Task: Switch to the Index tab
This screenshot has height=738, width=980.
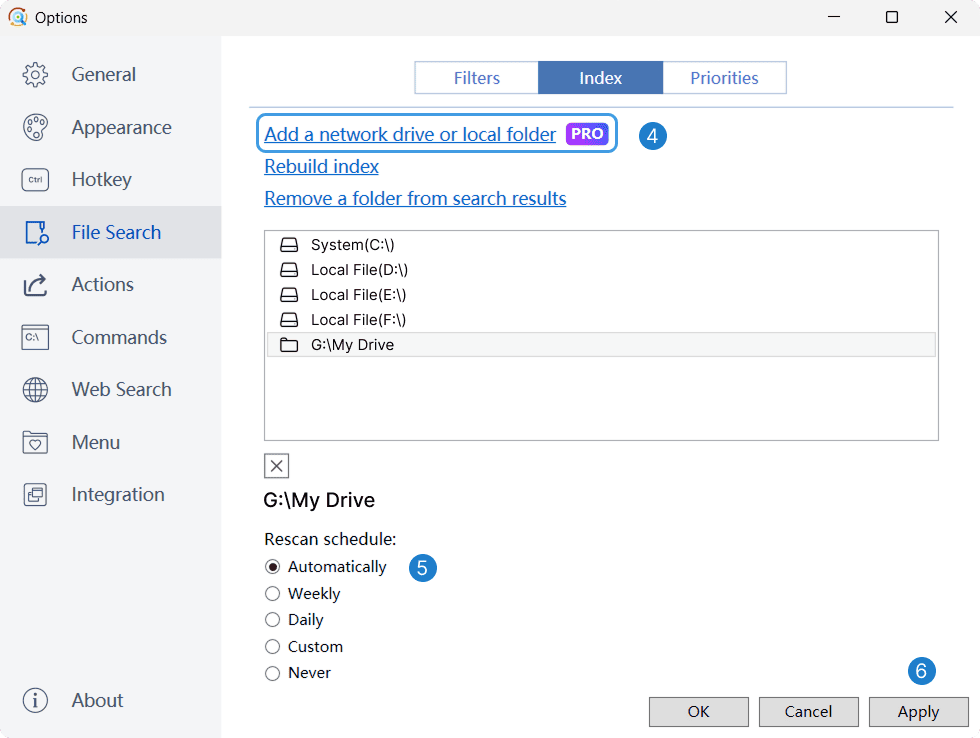Action: tap(600, 77)
